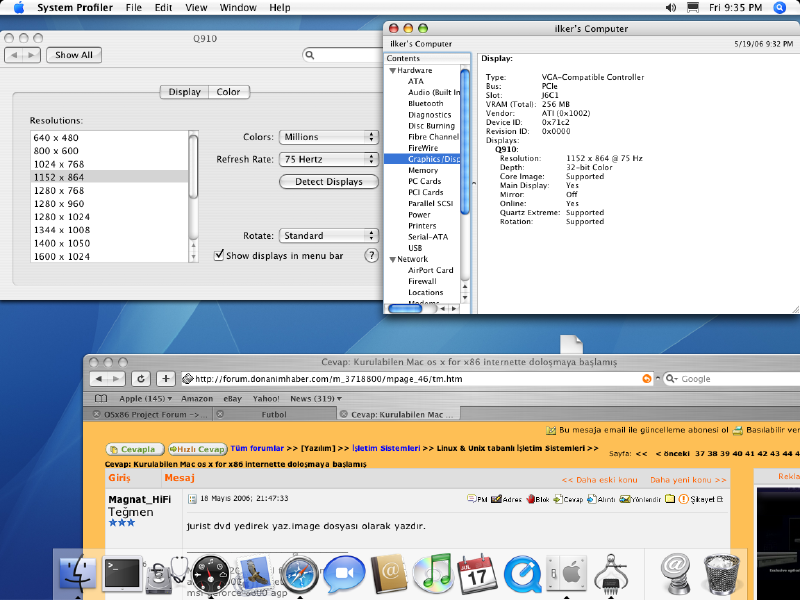
Task: Open Spotlight search in the menu bar
Action: (780, 8)
